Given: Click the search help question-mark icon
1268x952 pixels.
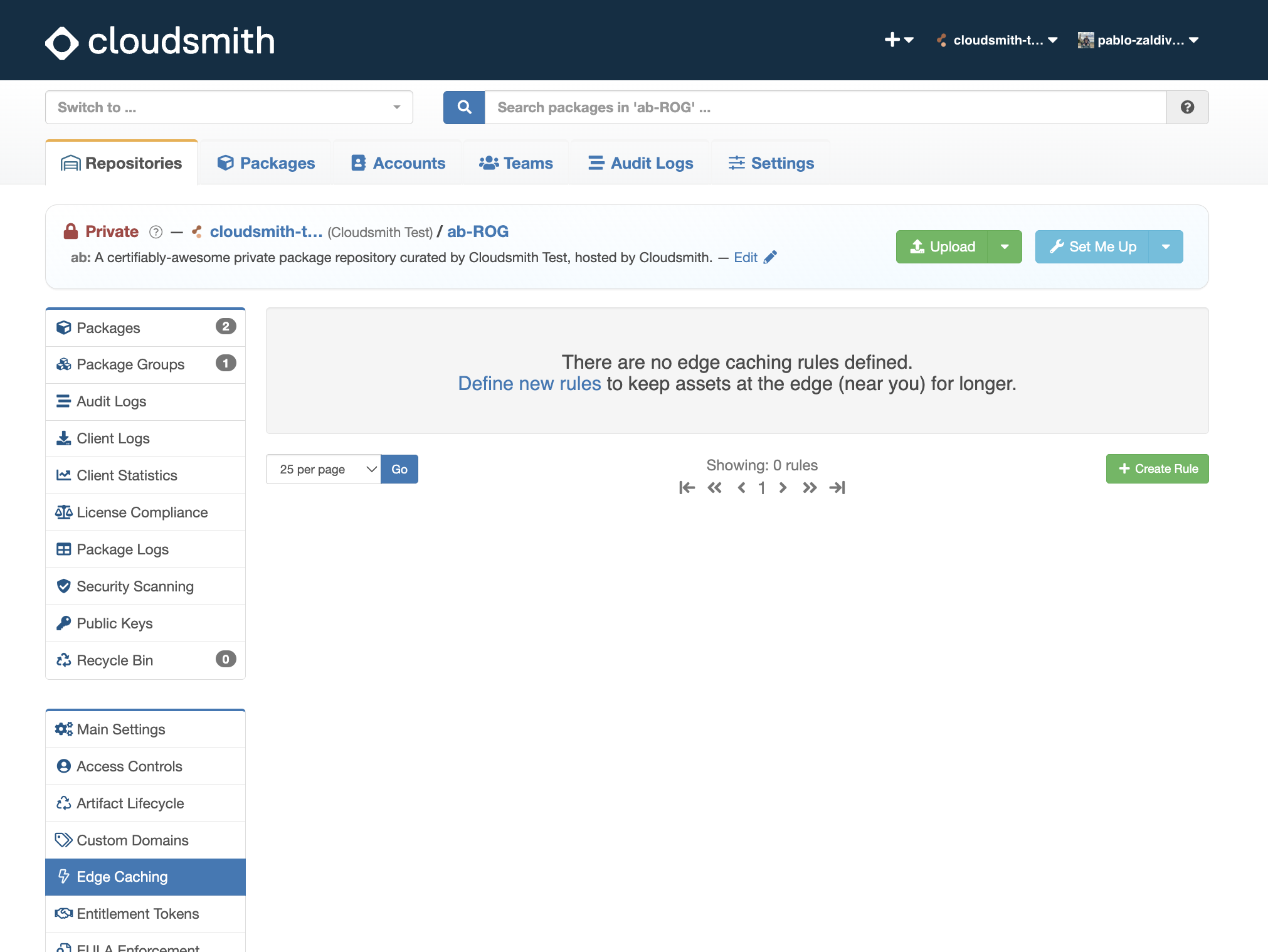Looking at the screenshot, I should point(1187,107).
